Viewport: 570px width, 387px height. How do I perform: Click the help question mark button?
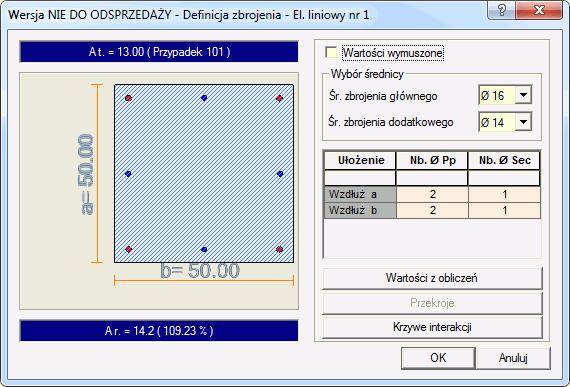(x=501, y=10)
